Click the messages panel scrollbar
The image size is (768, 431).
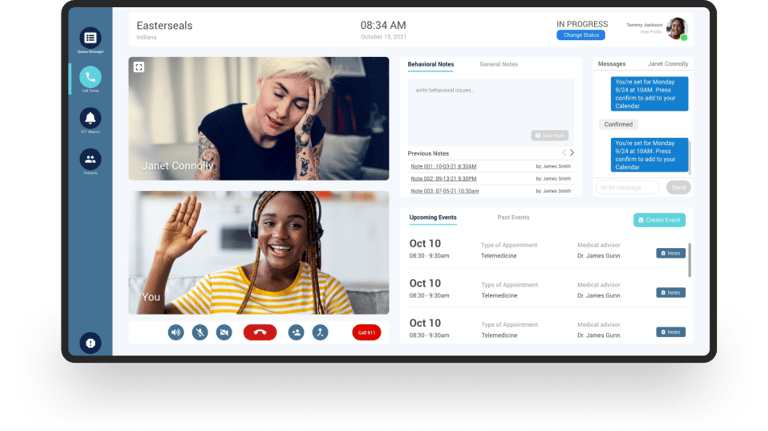pyautogui.click(x=690, y=158)
